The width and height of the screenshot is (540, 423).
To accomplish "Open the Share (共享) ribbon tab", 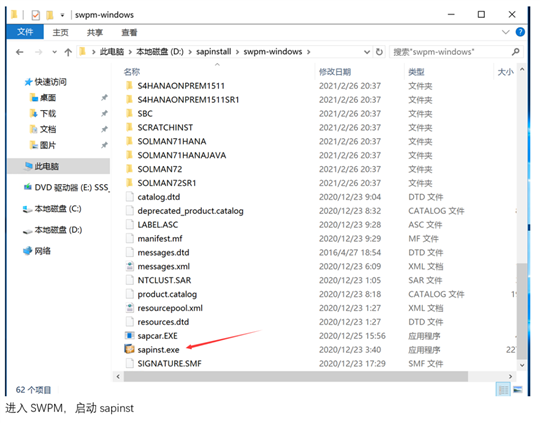I will point(95,32).
